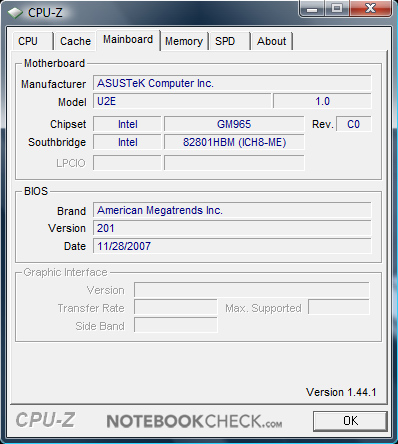Click the Model field showing U2E
Screen dimensions: 398x444
(x=182, y=101)
